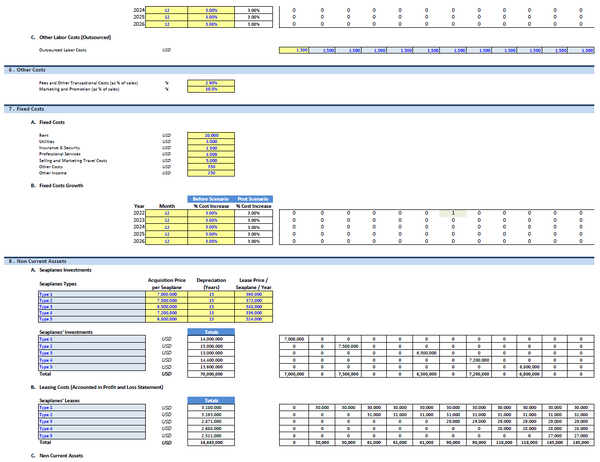
Task: Select 2022 Month cell in Fixed Costs Growth
Action: 166,213
